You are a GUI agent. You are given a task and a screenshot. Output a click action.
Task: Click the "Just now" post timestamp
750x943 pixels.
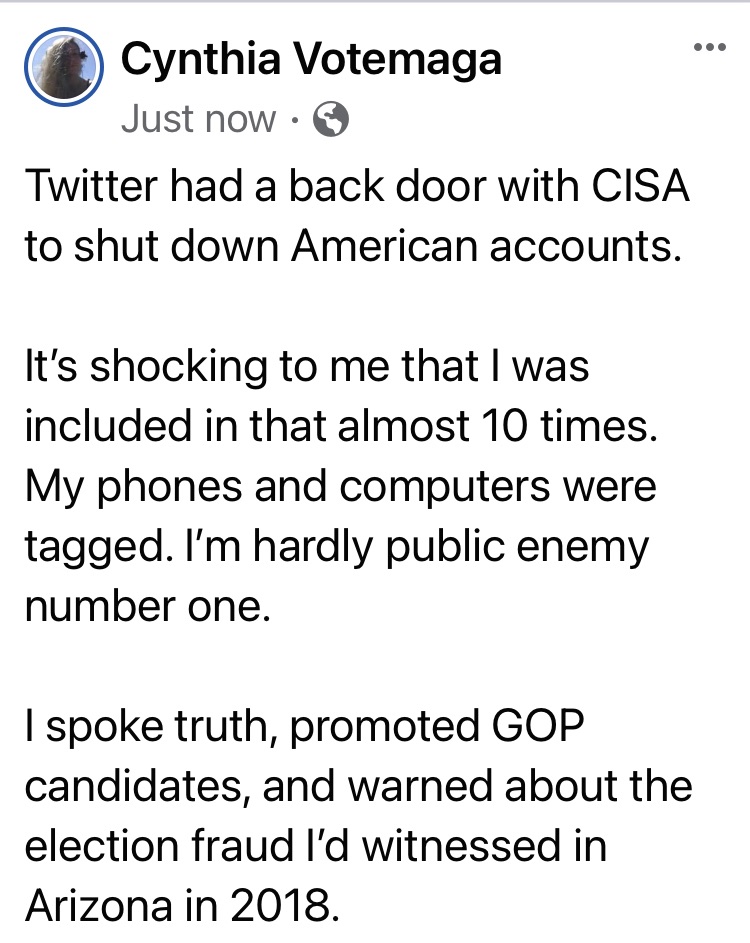click(x=197, y=120)
